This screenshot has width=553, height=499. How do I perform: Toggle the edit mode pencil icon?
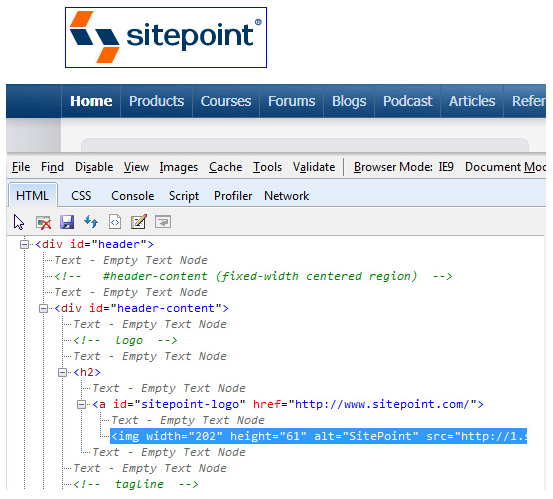point(139,222)
